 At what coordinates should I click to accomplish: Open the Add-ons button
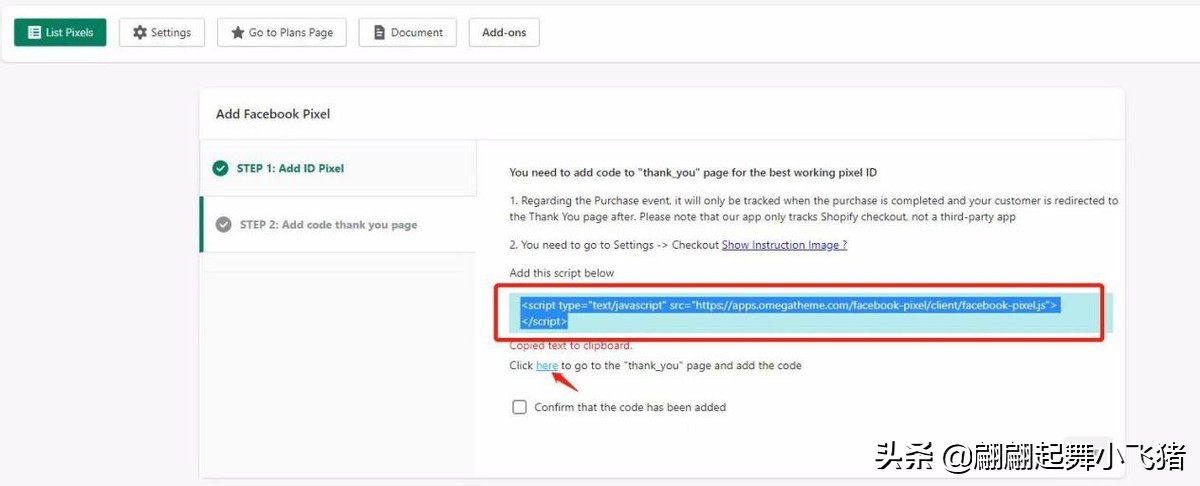coord(504,32)
